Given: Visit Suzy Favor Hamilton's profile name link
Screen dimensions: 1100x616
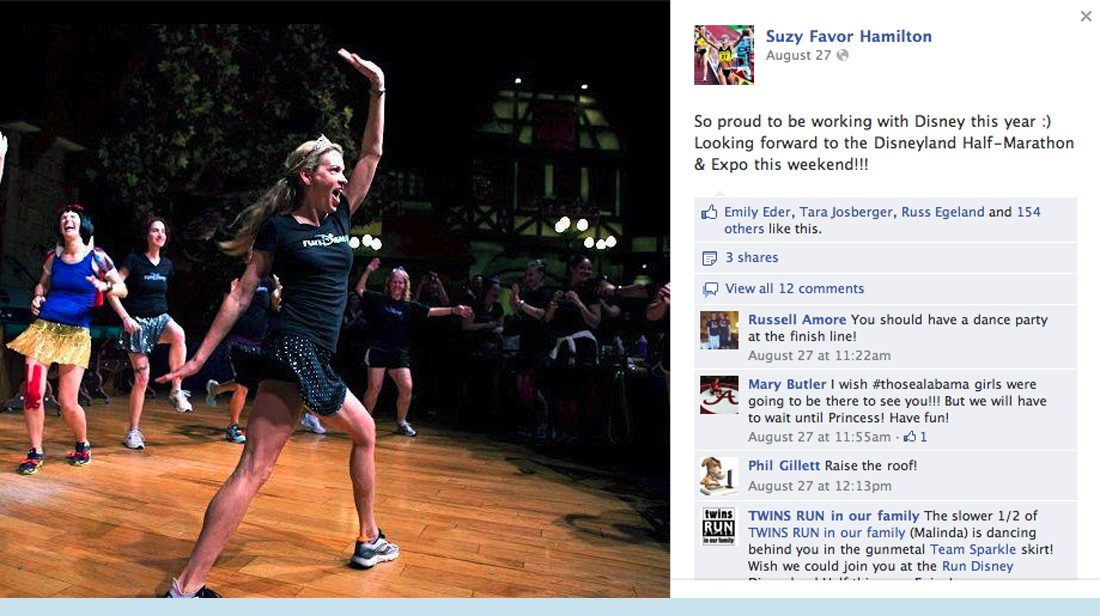Looking at the screenshot, I should (848, 36).
